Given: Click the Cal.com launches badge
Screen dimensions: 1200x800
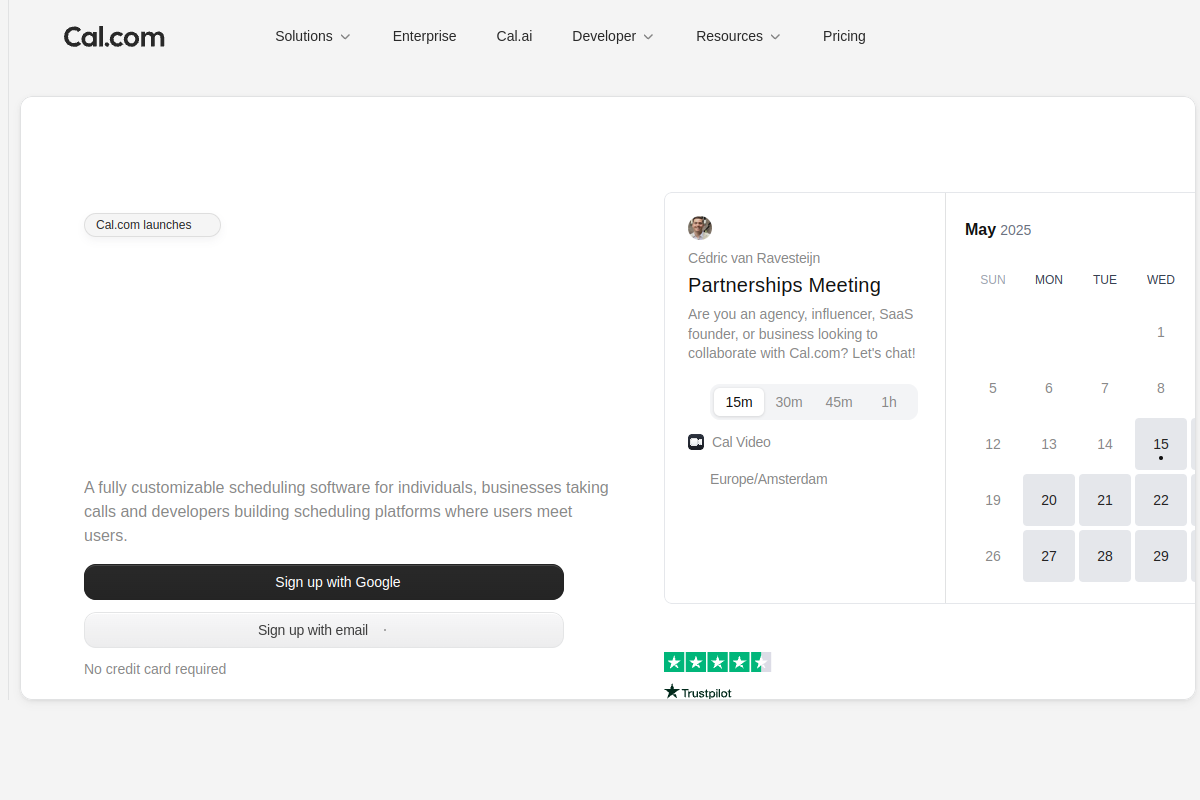Looking at the screenshot, I should tap(152, 225).
